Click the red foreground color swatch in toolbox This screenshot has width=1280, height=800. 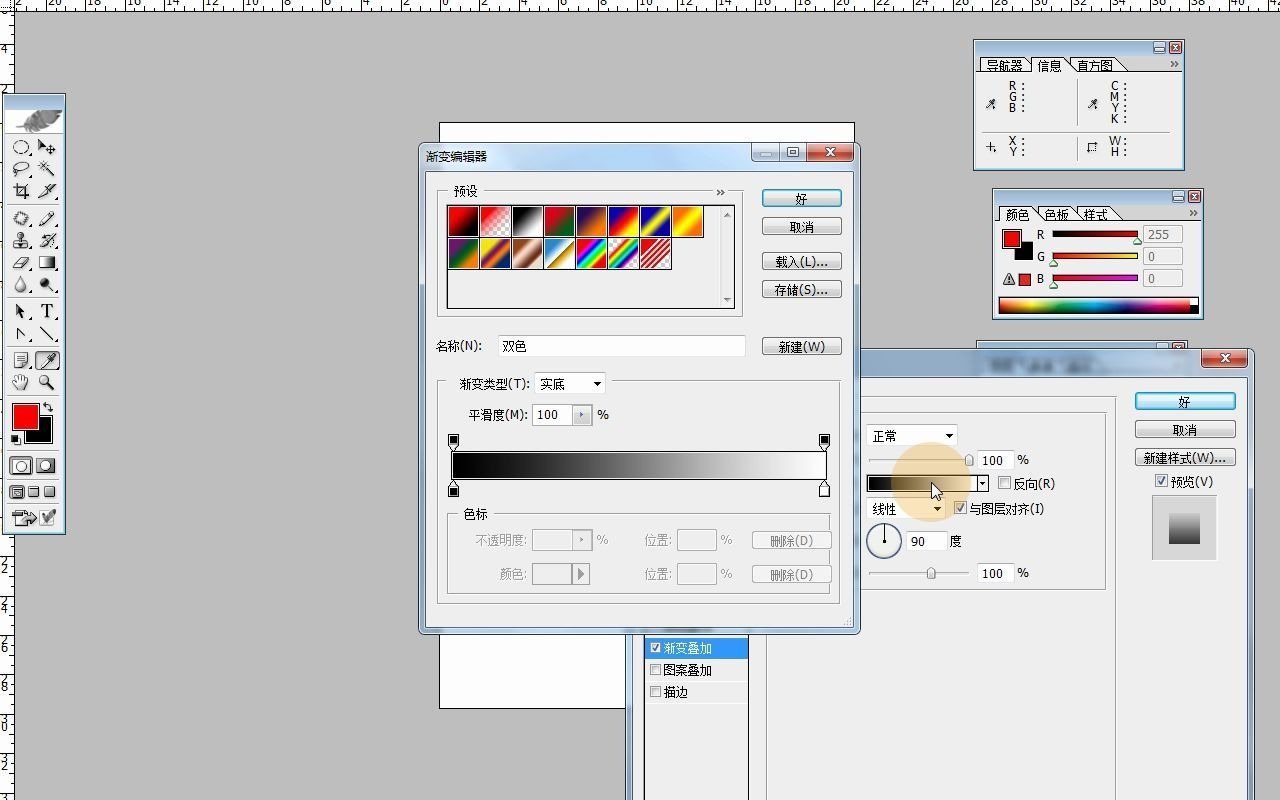[25, 416]
